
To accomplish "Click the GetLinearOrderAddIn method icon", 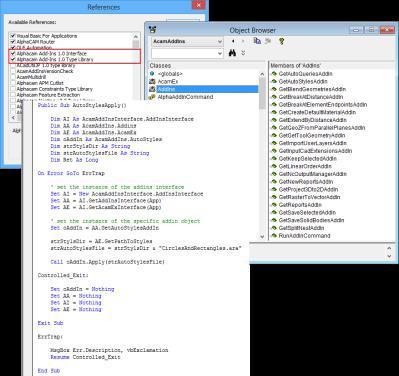I will [274, 166].
